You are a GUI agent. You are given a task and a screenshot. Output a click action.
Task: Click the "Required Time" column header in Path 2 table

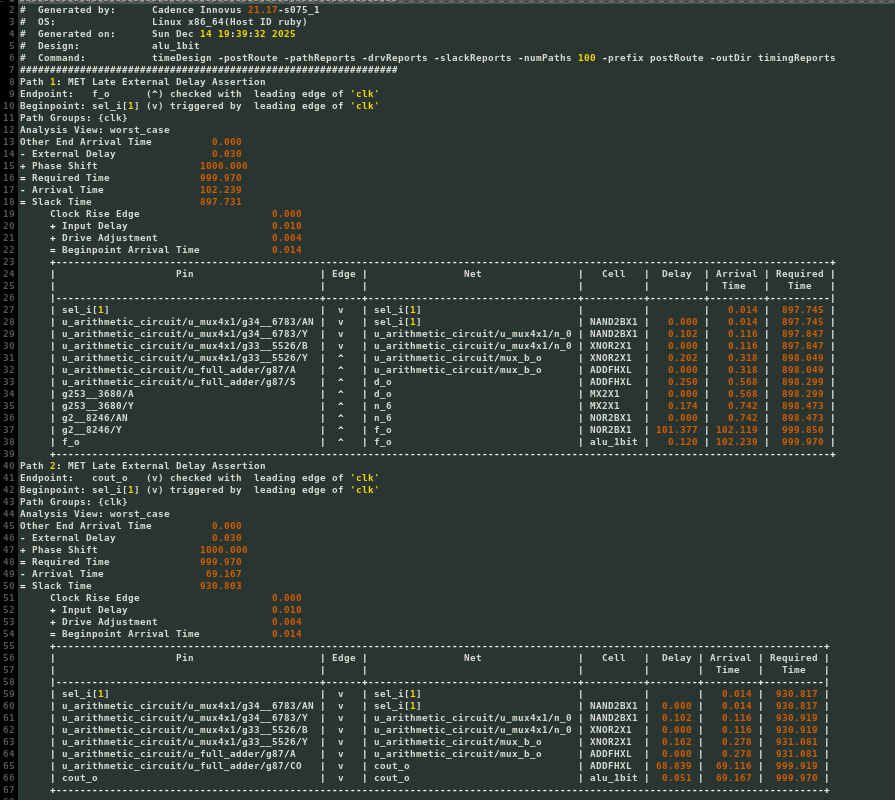(793, 664)
